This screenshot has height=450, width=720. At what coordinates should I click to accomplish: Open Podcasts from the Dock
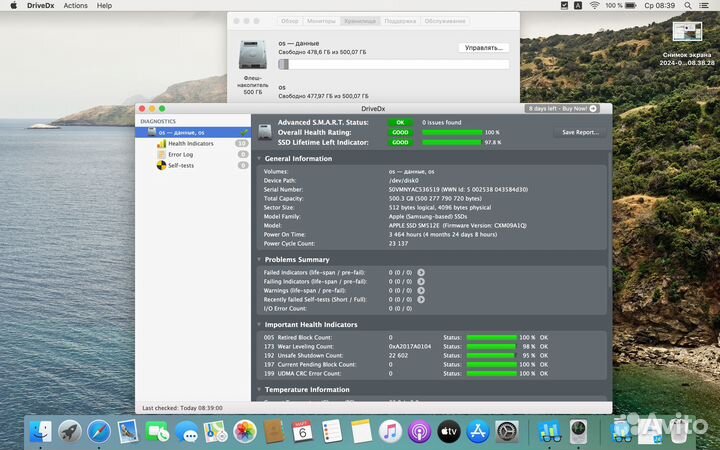(419, 432)
